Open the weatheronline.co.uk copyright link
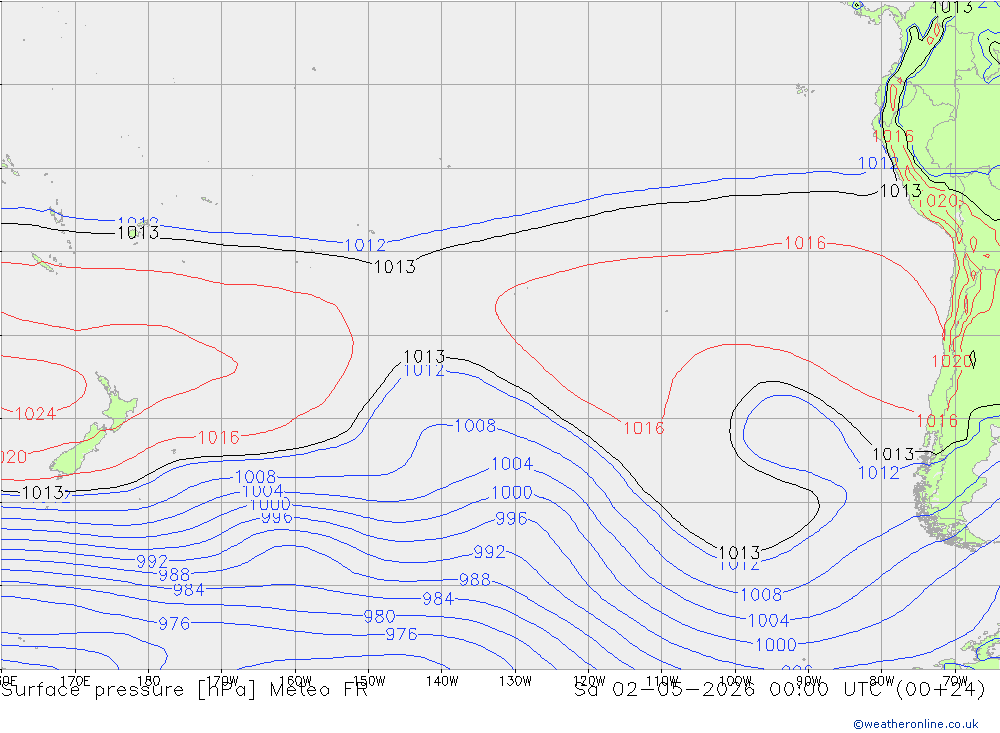Viewport: 1000px width, 733px height. tap(916, 724)
